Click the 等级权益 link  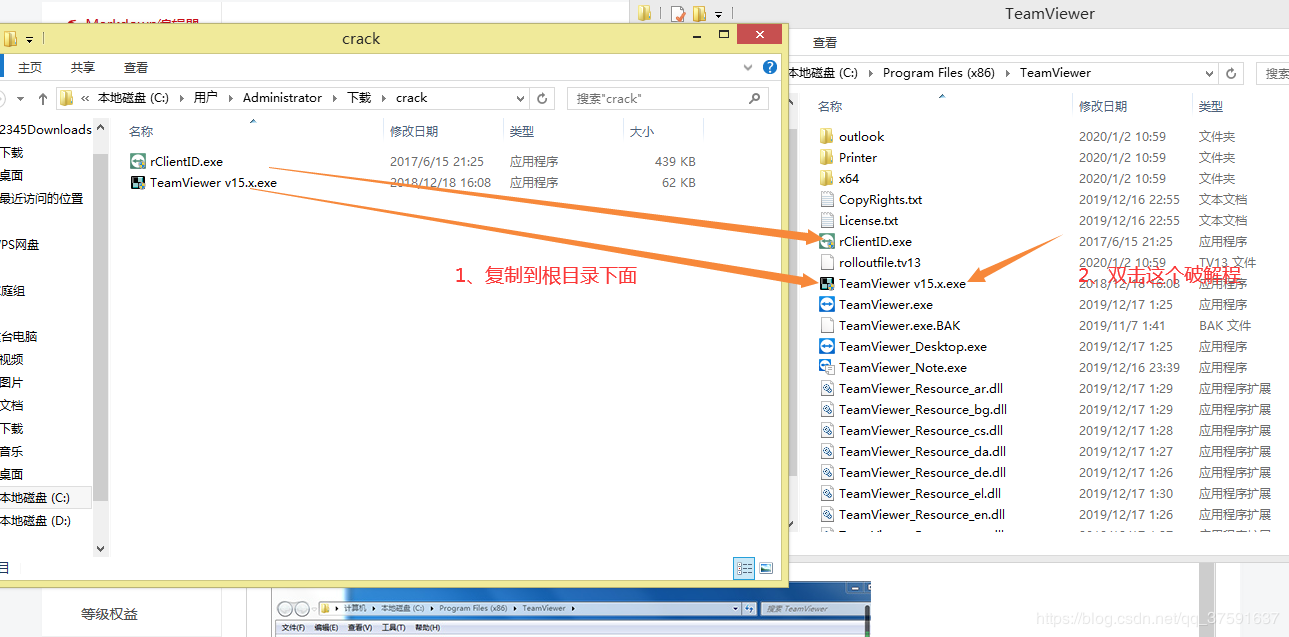109,614
